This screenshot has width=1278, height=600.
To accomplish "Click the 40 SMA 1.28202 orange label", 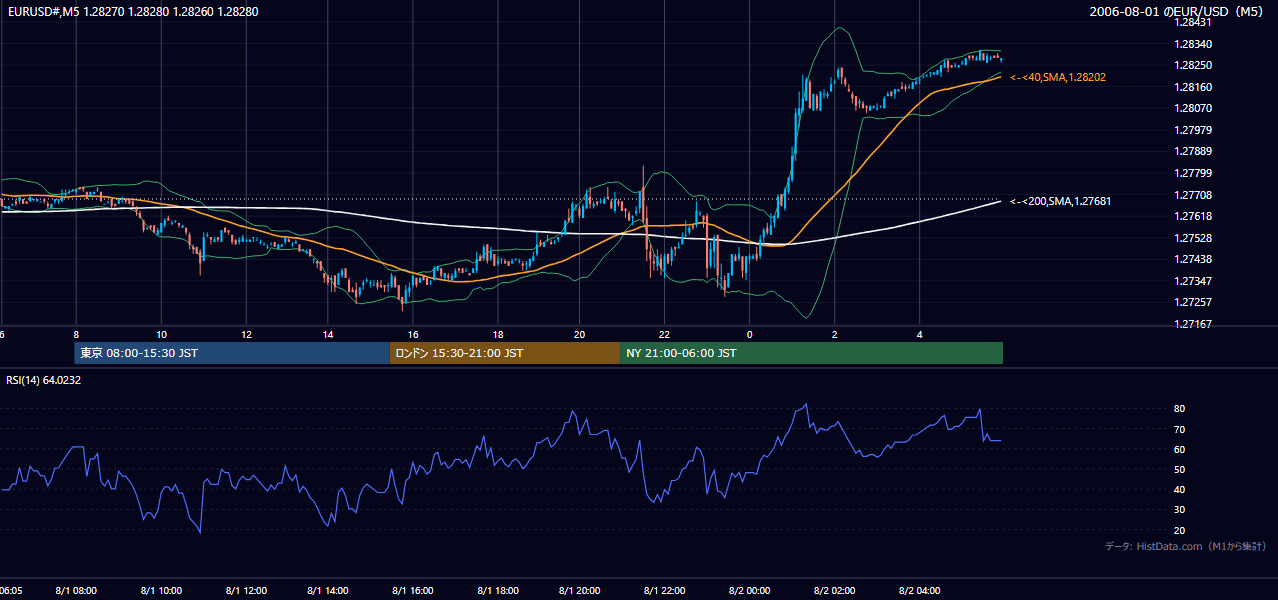I will click(1058, 77).
